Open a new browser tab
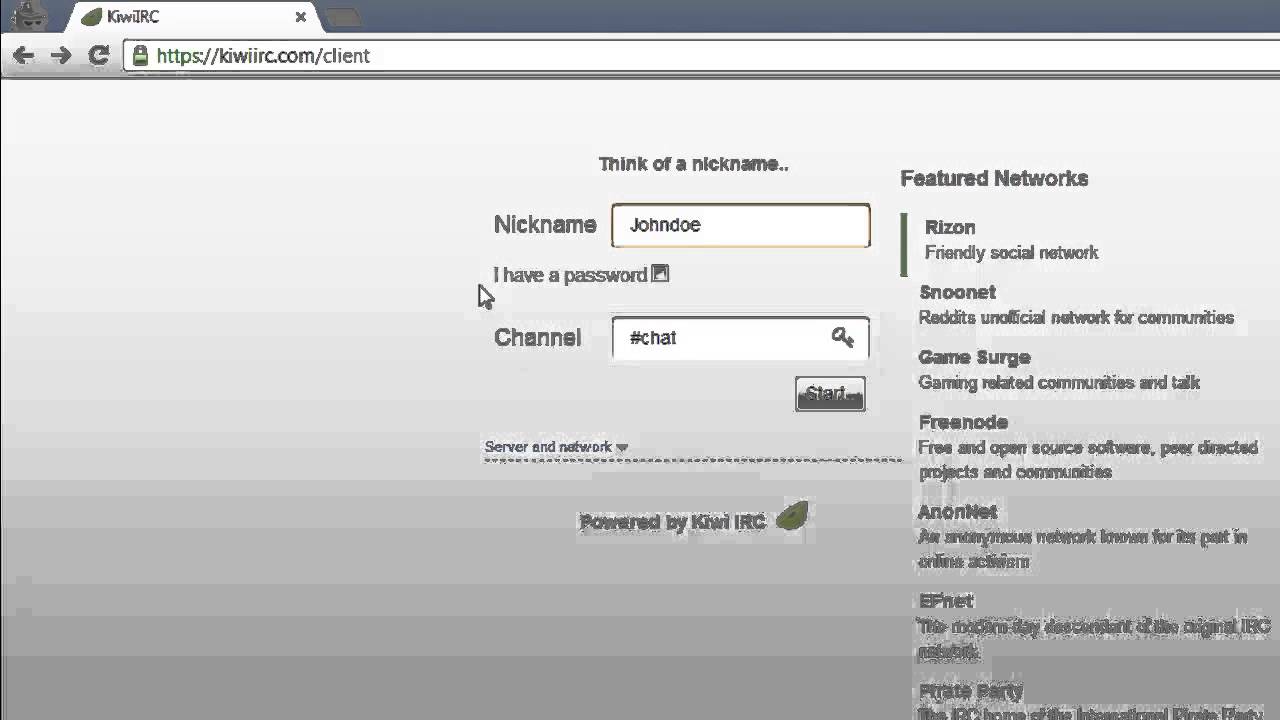The image size is (1280, 720). tap(343, 17)
